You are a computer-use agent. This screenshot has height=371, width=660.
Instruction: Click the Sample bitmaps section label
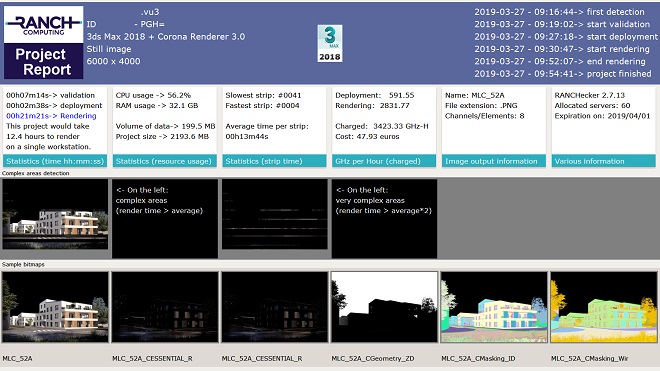coord(23,264)
